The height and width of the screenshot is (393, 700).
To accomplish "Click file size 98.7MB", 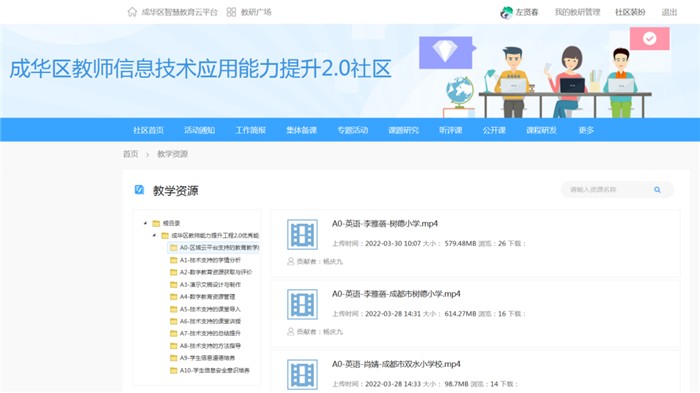I will (456, 384).
